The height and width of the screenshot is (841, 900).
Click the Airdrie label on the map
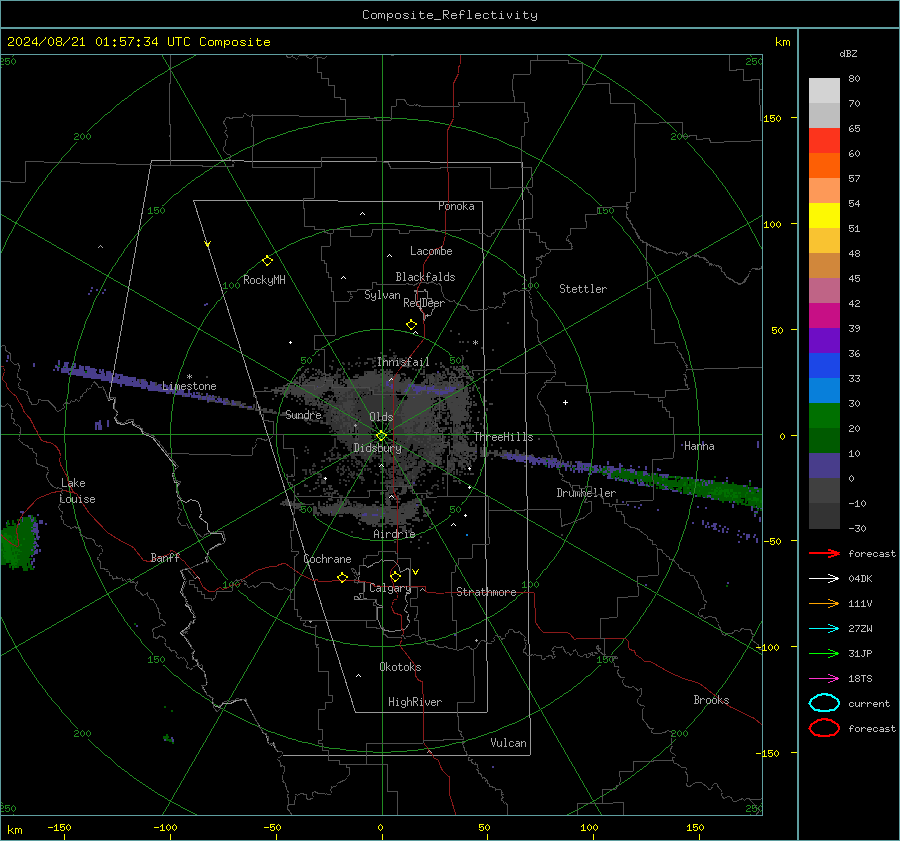(x=394, y=534)
